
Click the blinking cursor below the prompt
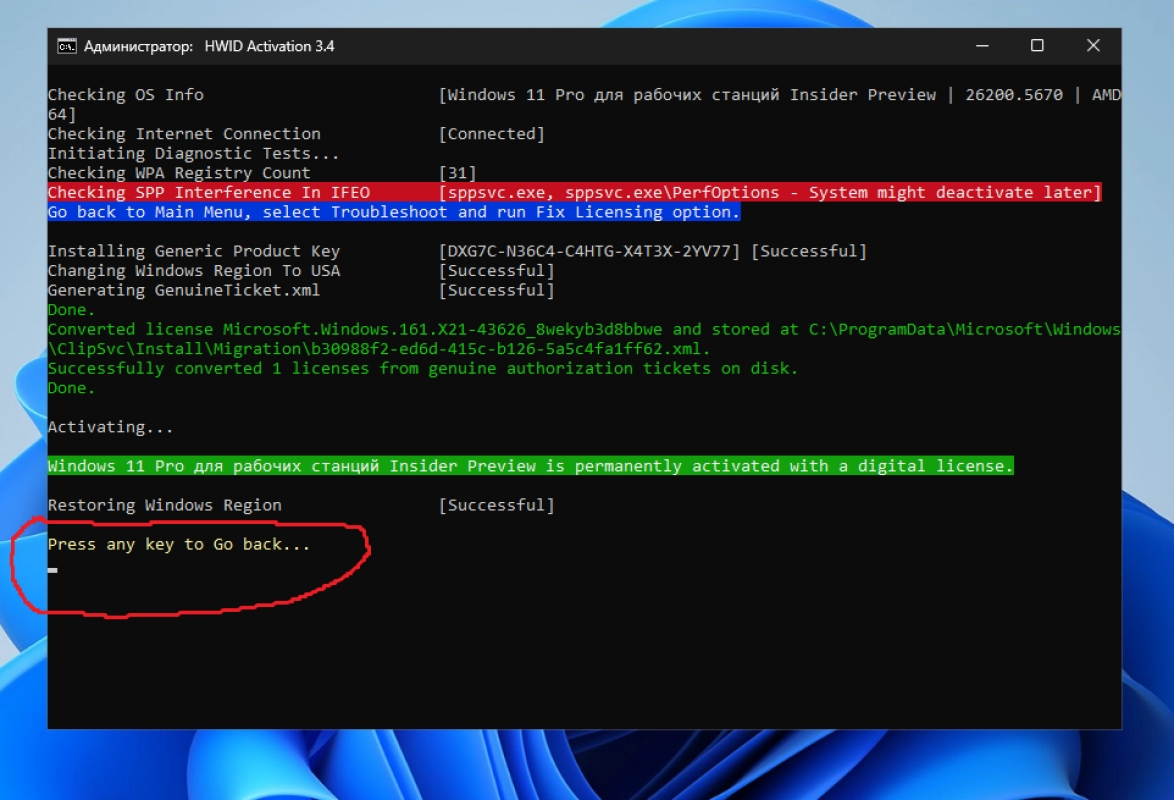click(x=52, y=571)
